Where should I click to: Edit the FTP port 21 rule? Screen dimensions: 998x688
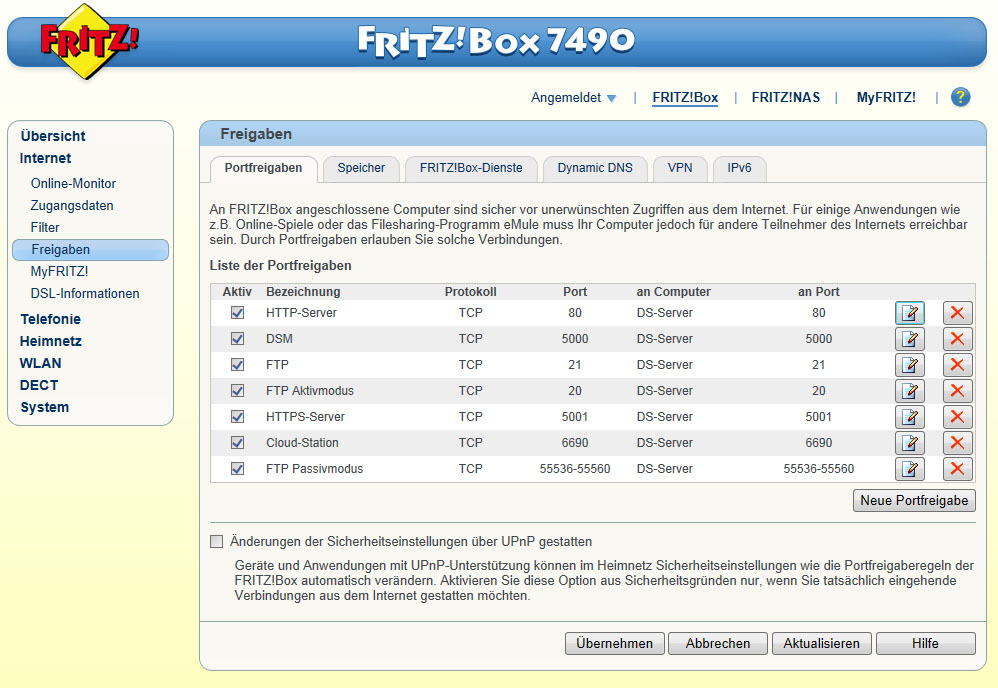click(x=910, y=365)
